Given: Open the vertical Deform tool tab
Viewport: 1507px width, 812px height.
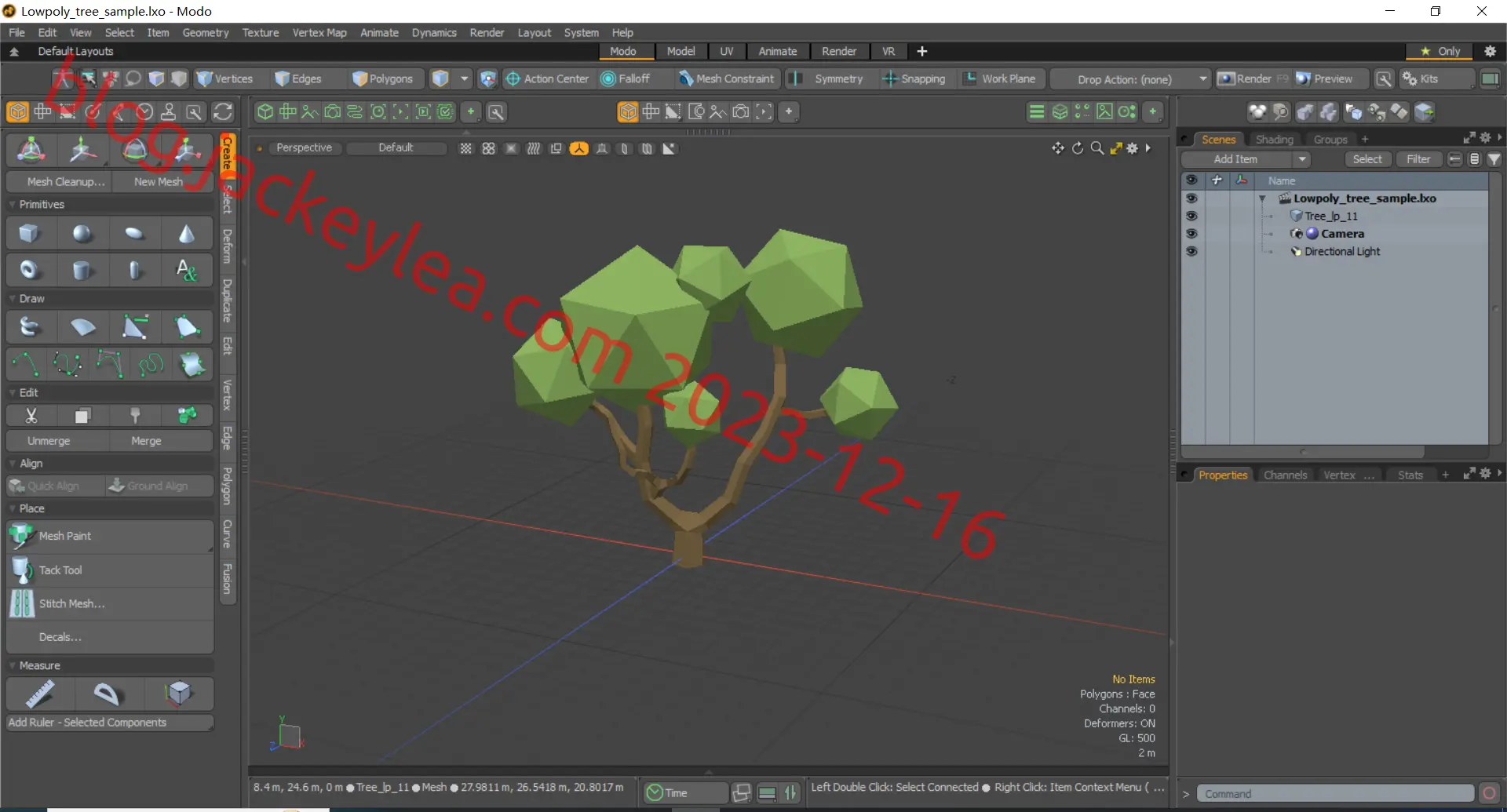Looking at the screenshot, I should [227, 246].
